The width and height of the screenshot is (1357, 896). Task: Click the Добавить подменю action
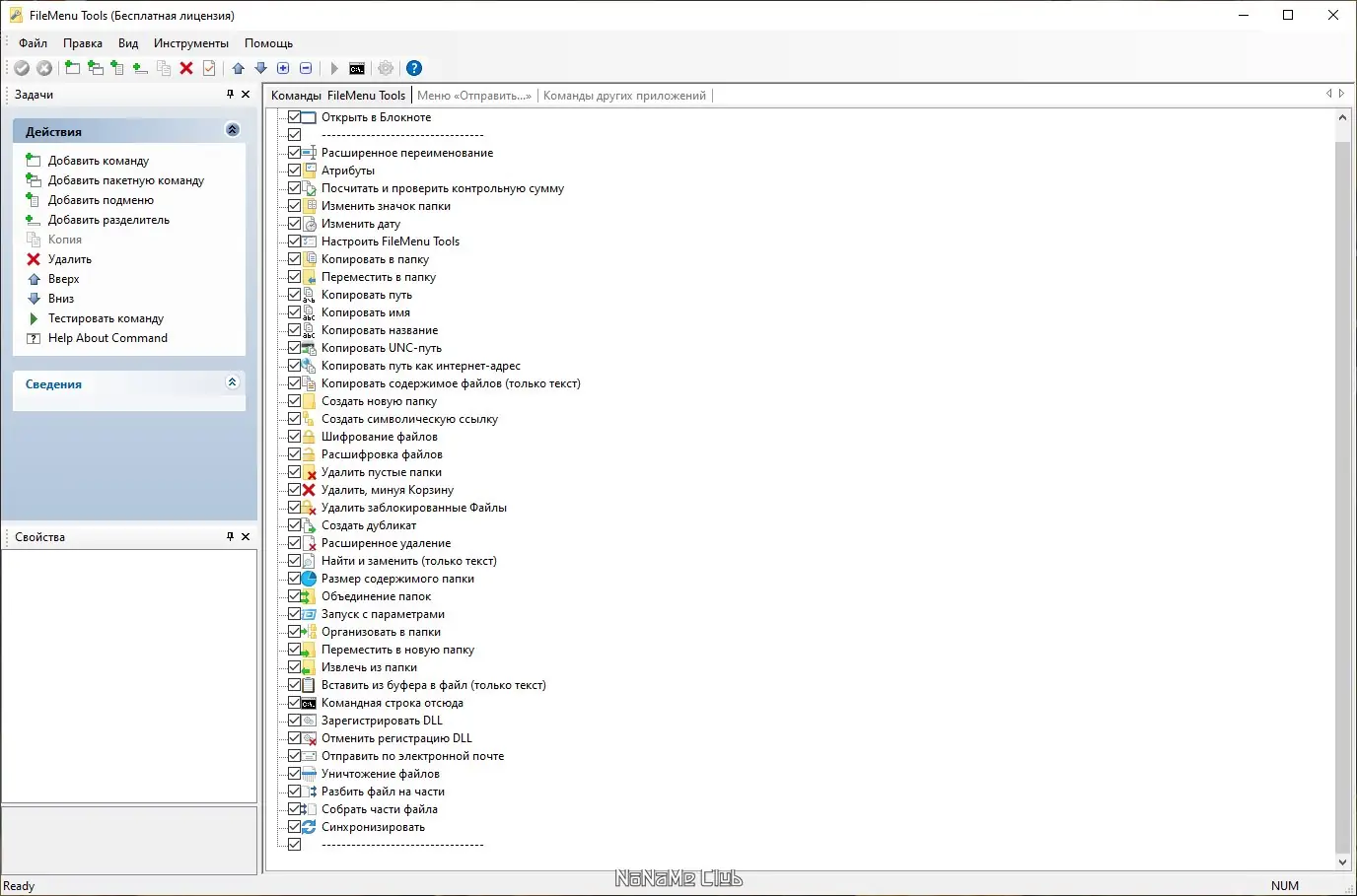click(x=101, y=200)
